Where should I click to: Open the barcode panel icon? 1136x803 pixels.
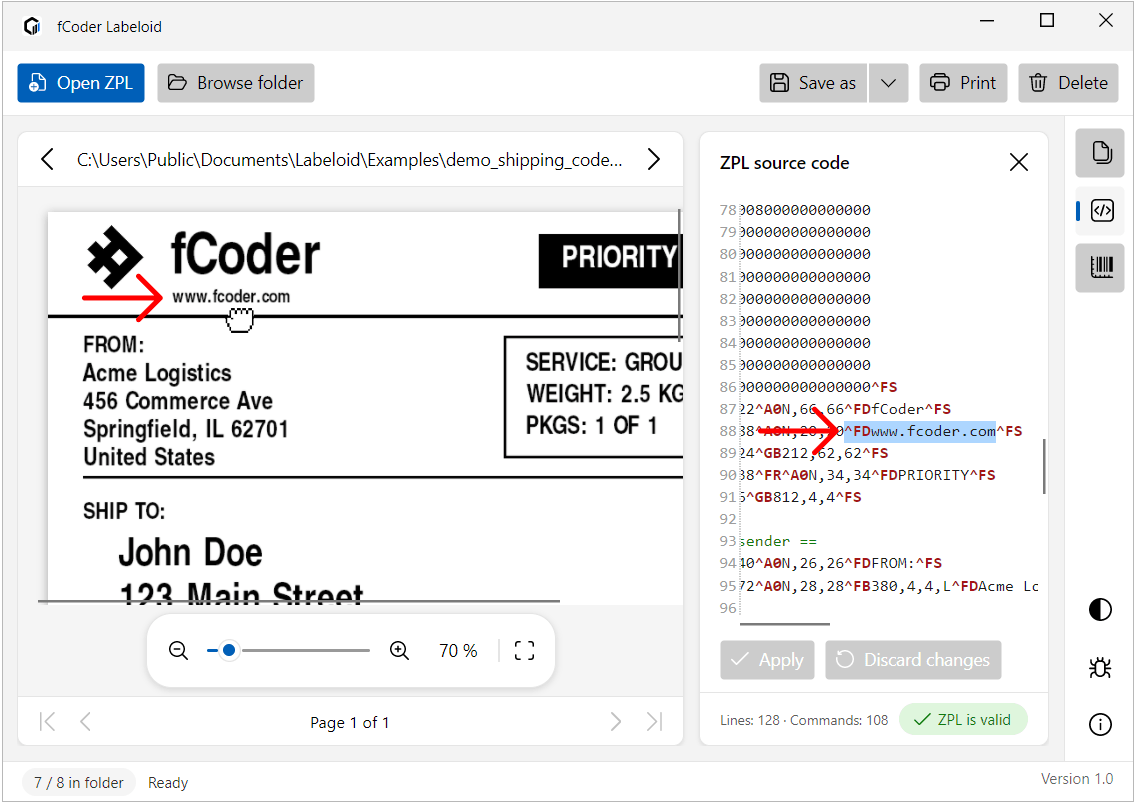[1100, 268]
